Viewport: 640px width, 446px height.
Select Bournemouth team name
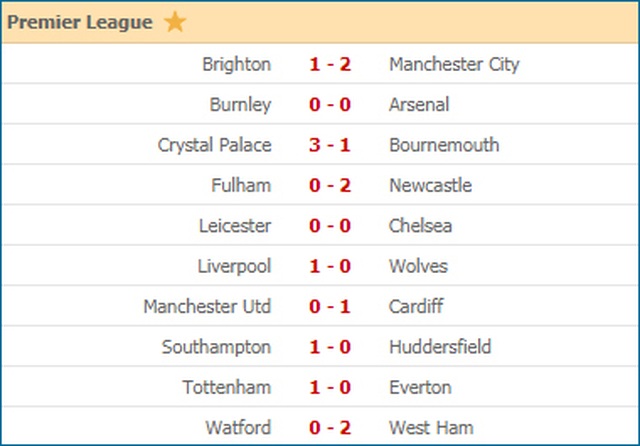click(444, 145)
